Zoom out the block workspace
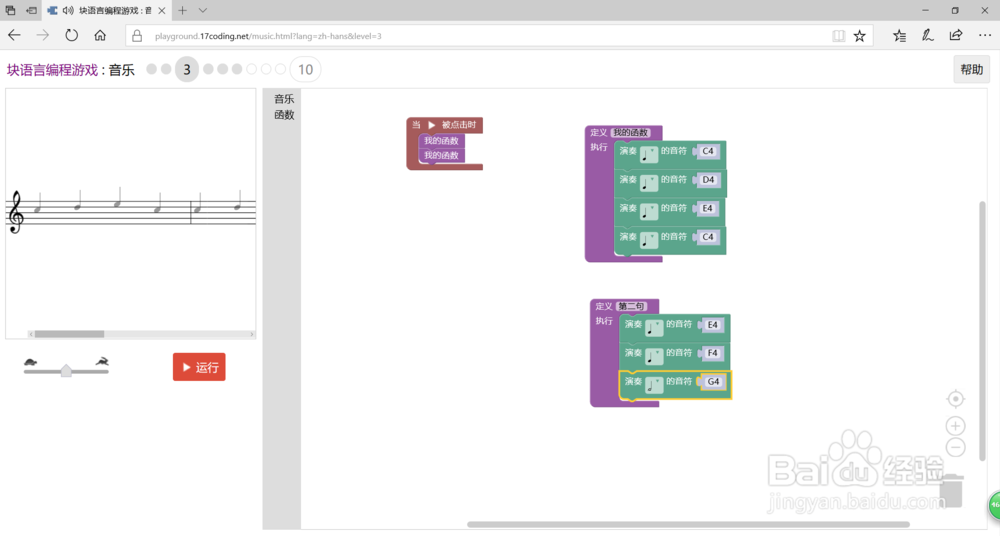The height and width of the screenshot is (536, 1000). pos(955,447)
